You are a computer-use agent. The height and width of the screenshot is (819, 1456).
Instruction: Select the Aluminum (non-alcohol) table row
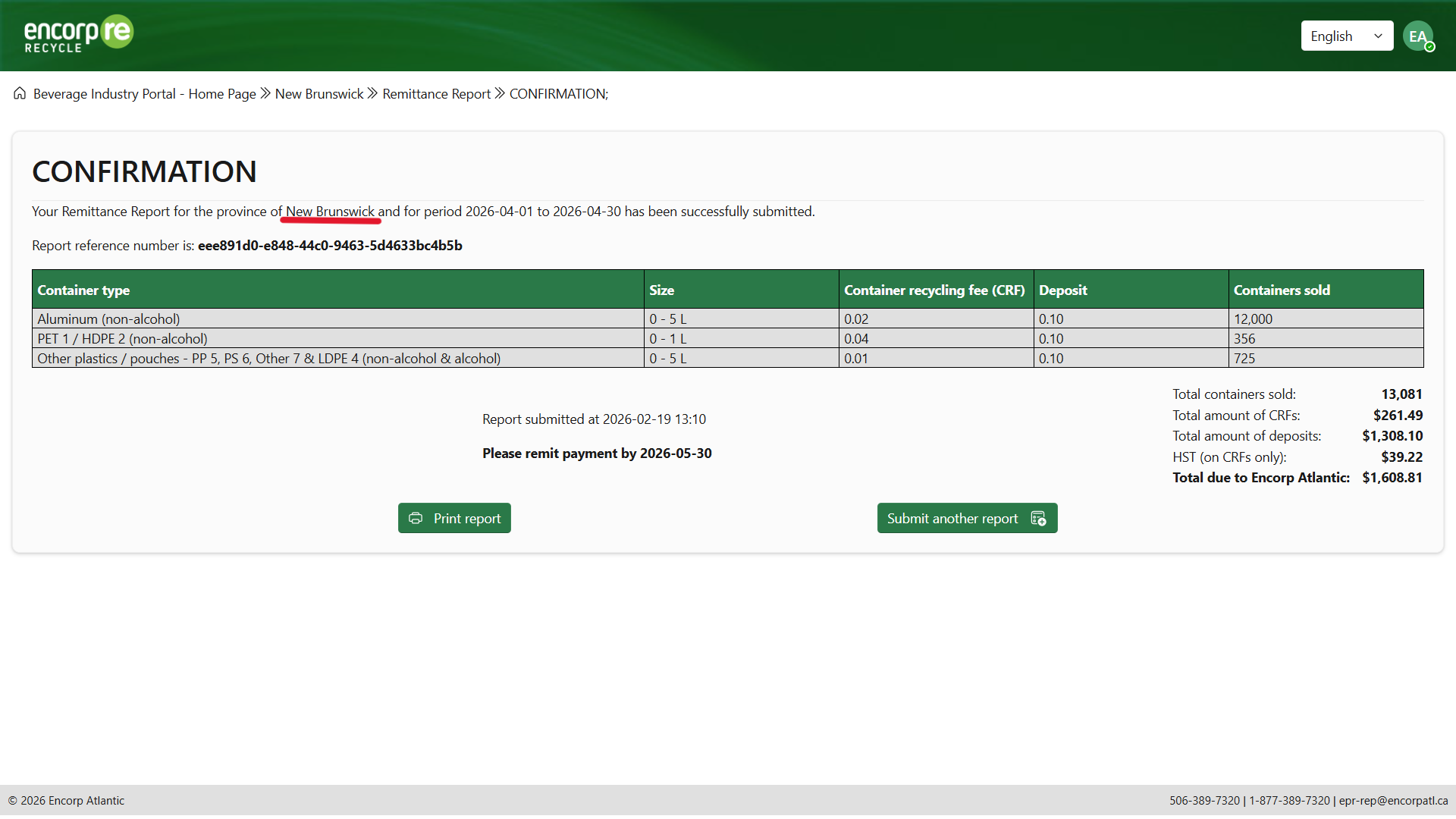108,318
